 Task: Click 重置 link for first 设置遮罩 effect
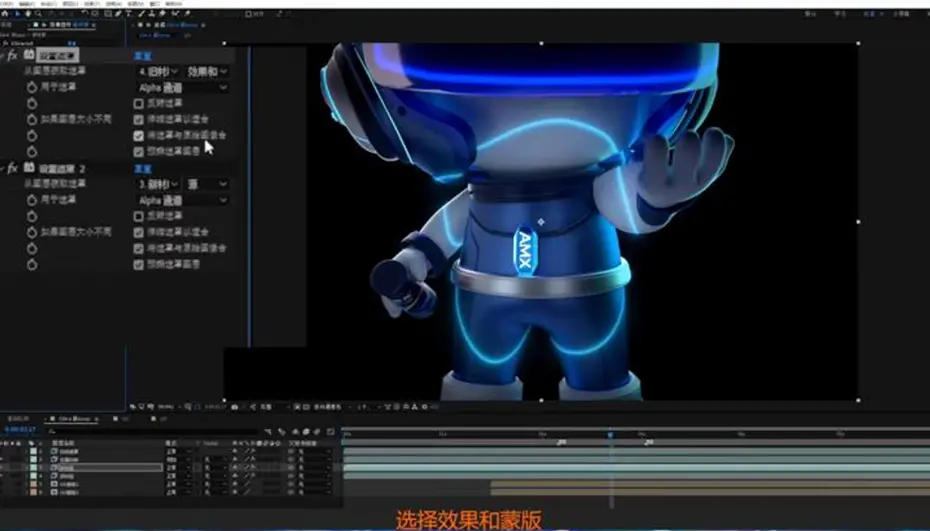tap(143, 56)
